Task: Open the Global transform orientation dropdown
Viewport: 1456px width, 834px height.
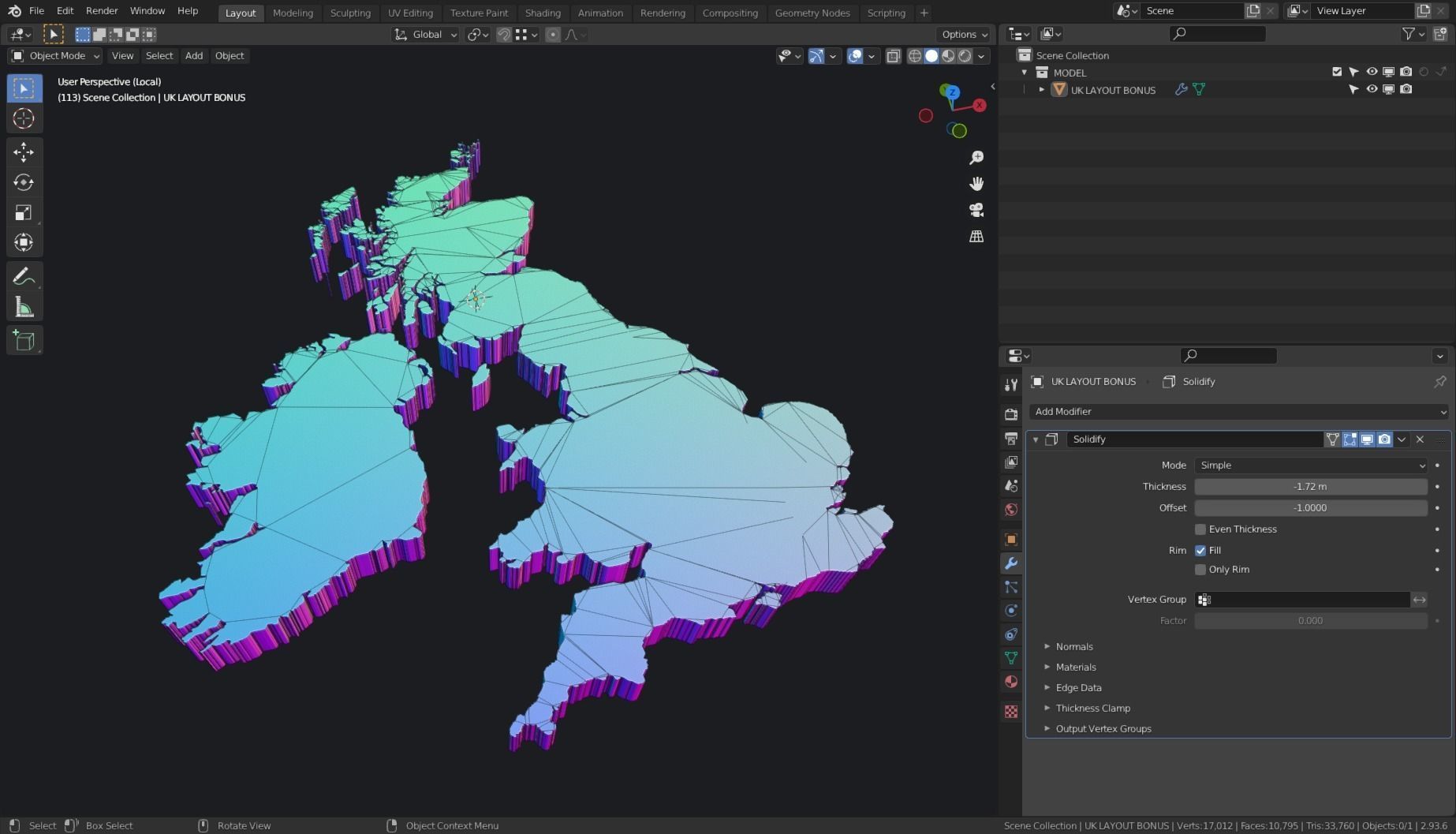Action: tap(425, 35)
